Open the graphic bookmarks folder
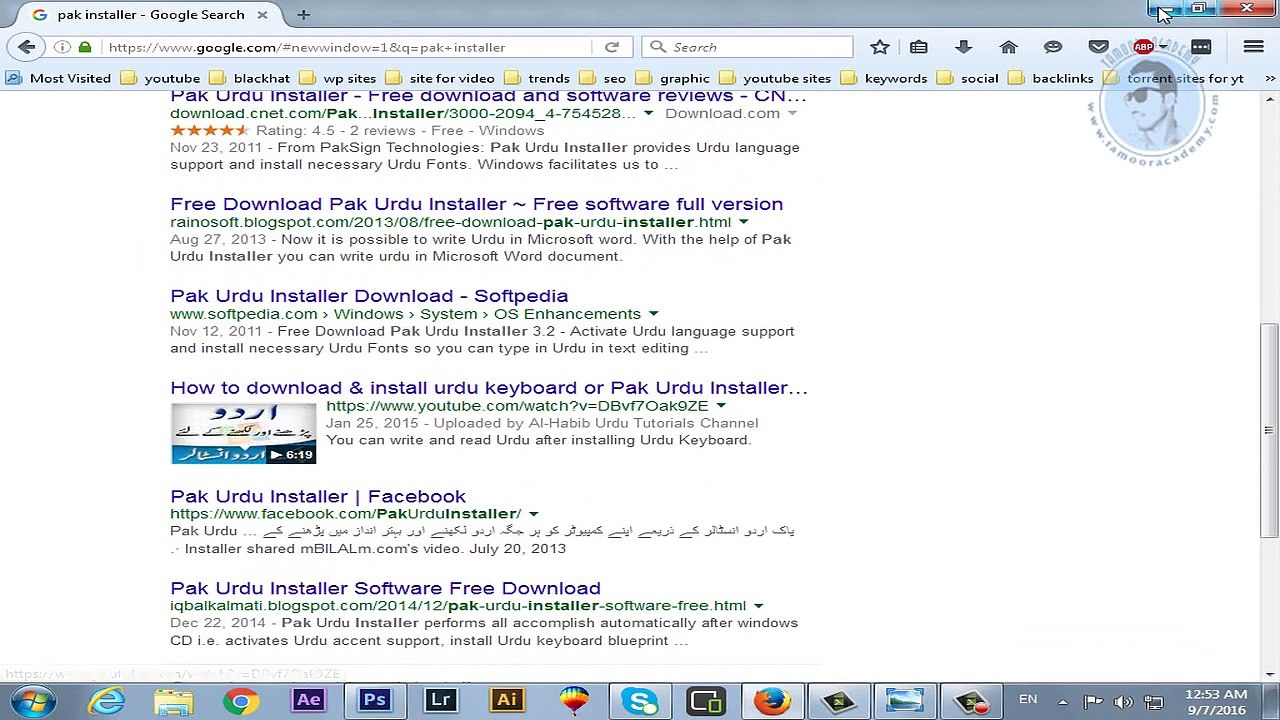This screenshot has width=1280, height=720. pyautogui.click(x=672, y=78)
